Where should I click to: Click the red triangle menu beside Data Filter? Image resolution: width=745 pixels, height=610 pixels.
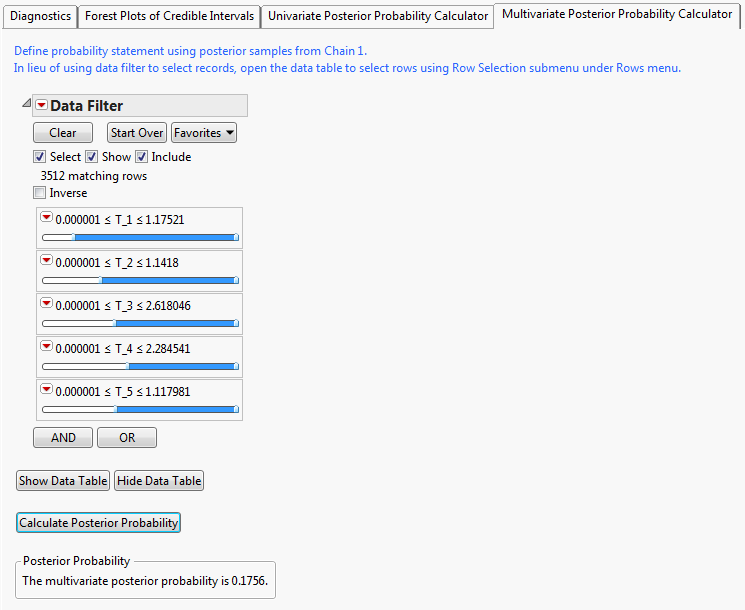(x=42, y=106)
